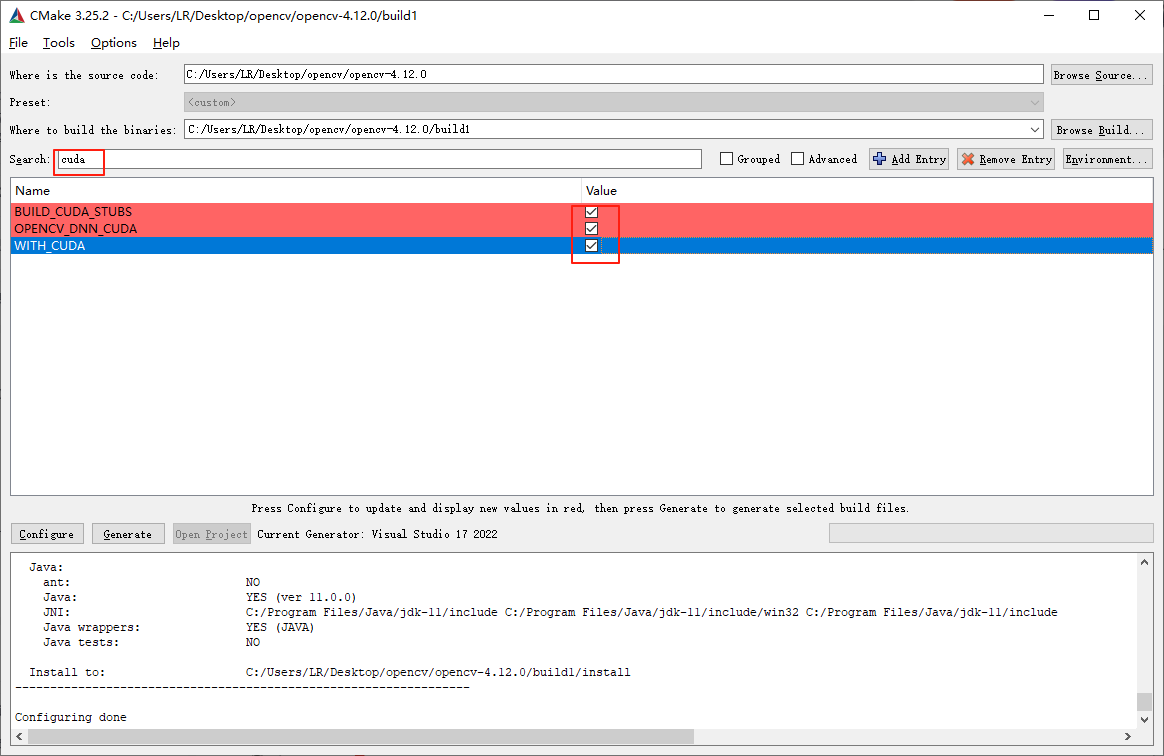1164x756 pixels.
Task: Click the horizontal scrollbar thumb in log
Action: pyautogui.click(x=361, y=736)
